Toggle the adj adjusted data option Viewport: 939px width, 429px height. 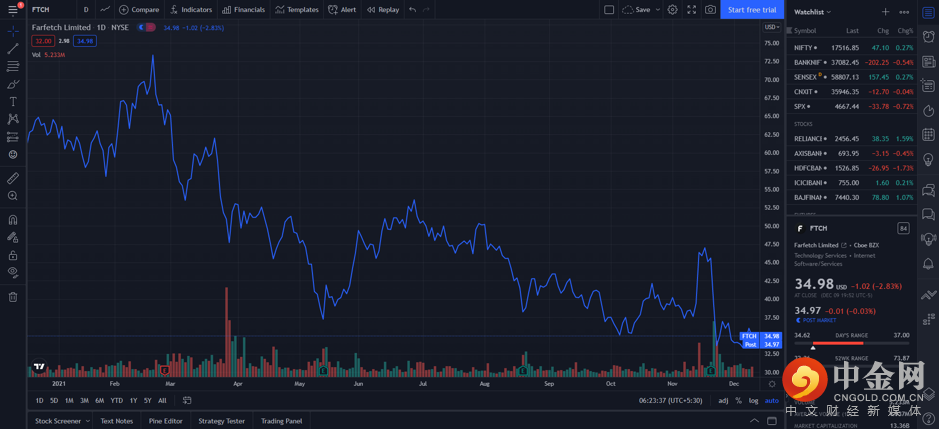point(723,400)
